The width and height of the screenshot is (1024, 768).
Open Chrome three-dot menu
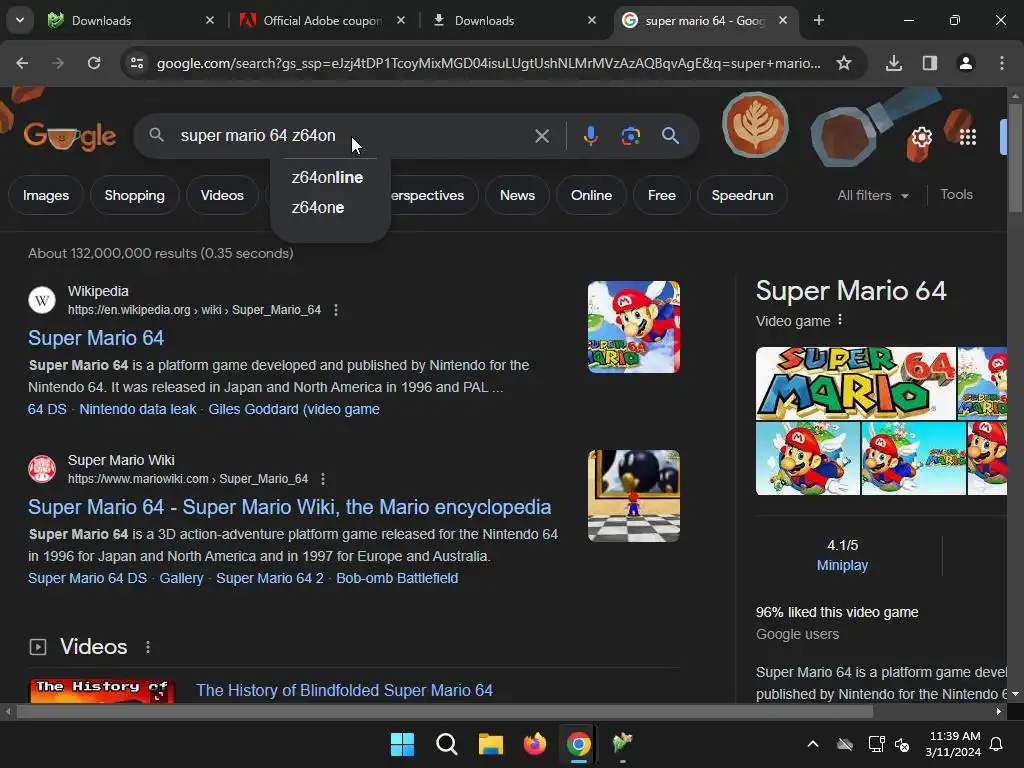pos(1002,63)
